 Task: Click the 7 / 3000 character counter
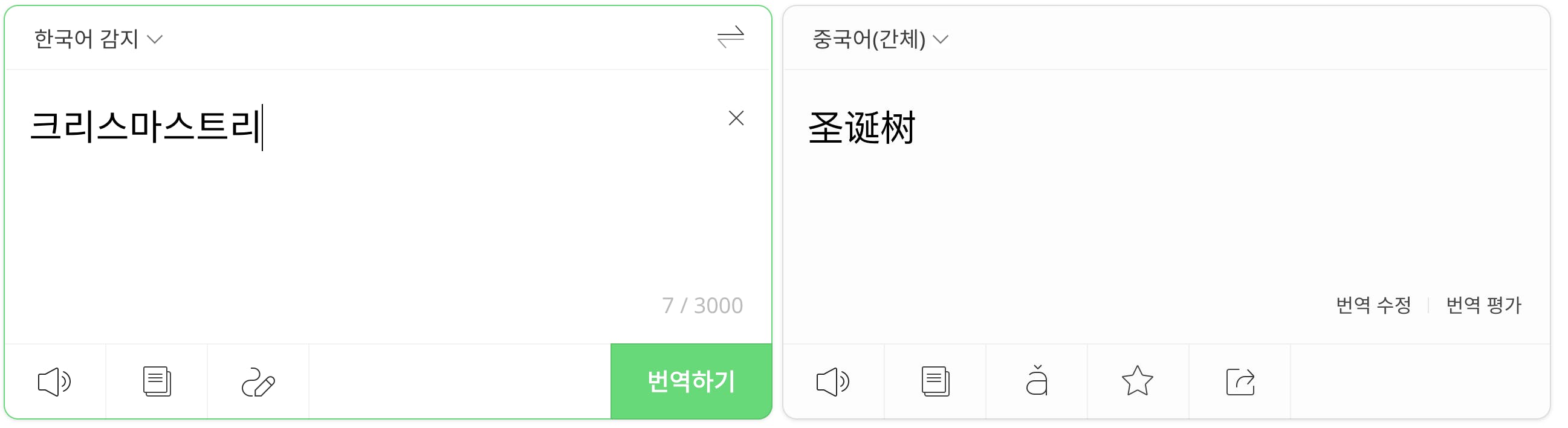coord(702,306)
